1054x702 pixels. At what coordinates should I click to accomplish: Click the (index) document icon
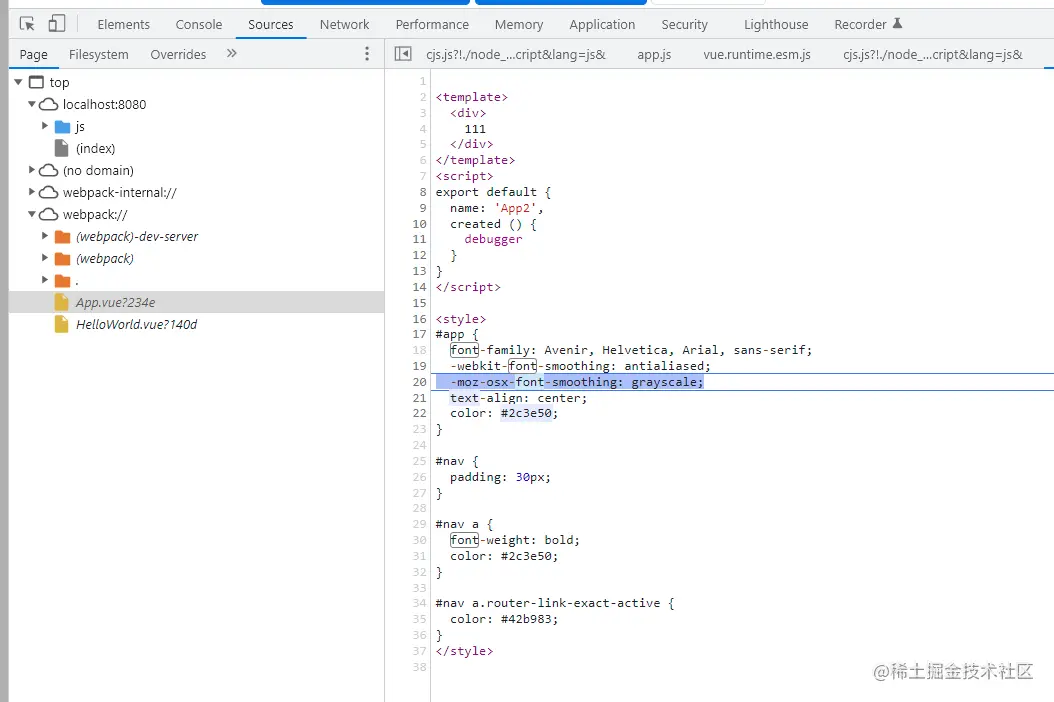point(61,148)
